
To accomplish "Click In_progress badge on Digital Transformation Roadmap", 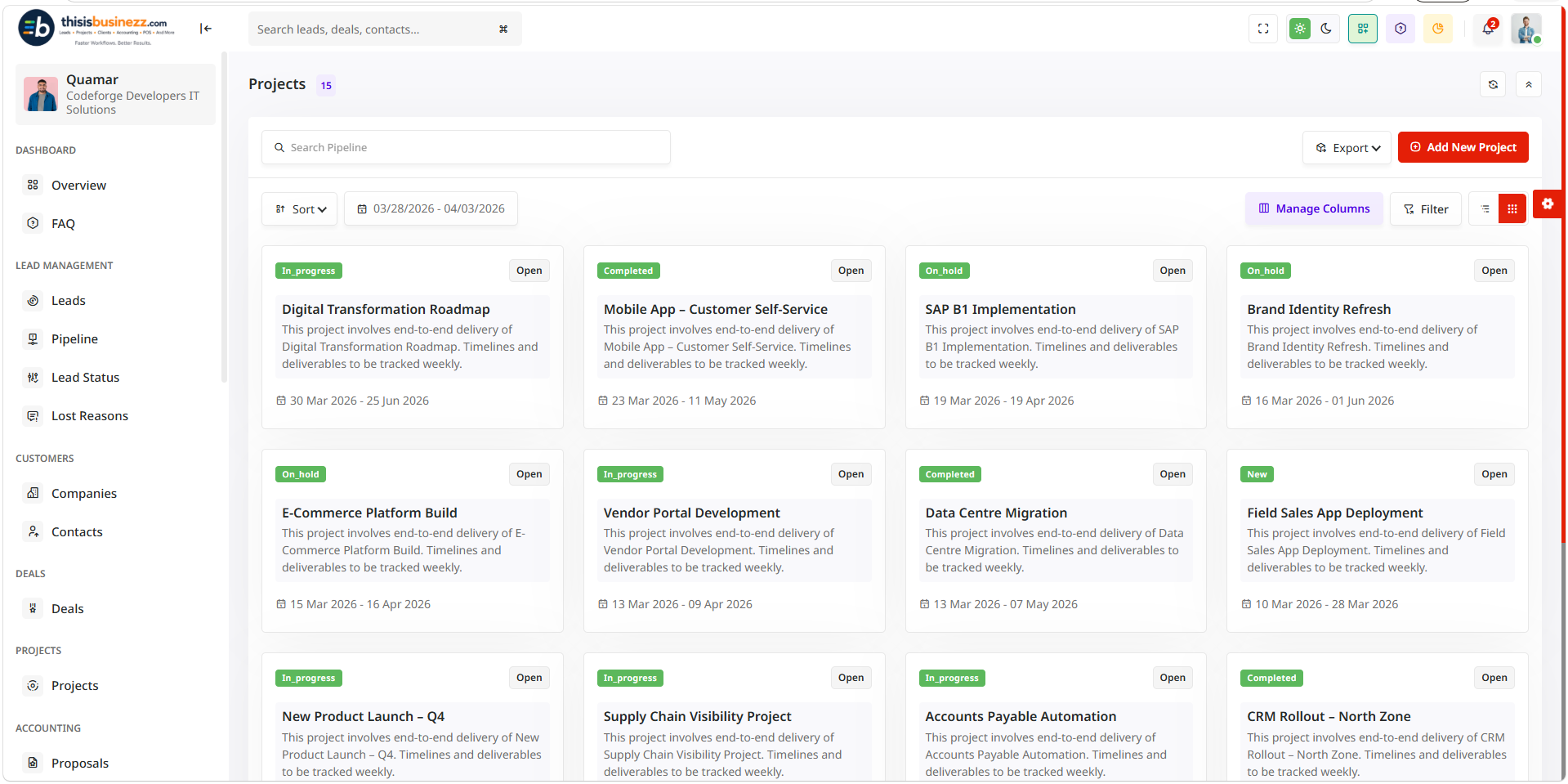I will point(309,271).
